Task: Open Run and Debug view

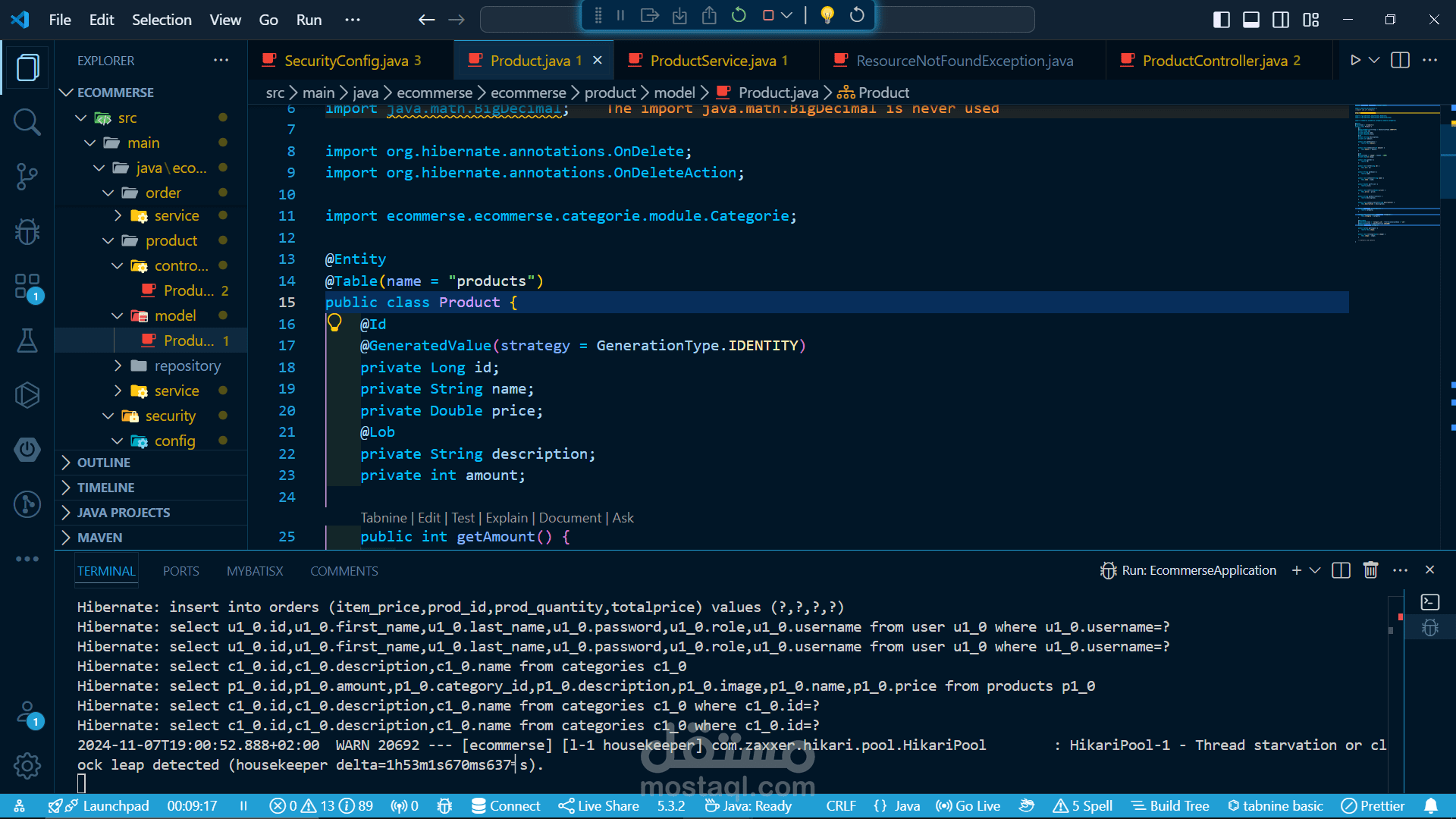Action: 27,231
